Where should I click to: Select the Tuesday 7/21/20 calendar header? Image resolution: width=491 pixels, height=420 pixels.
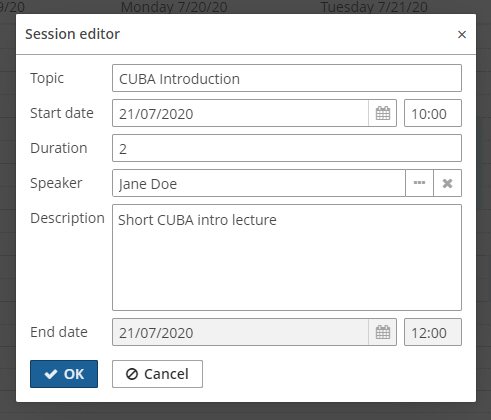[374, 7]
